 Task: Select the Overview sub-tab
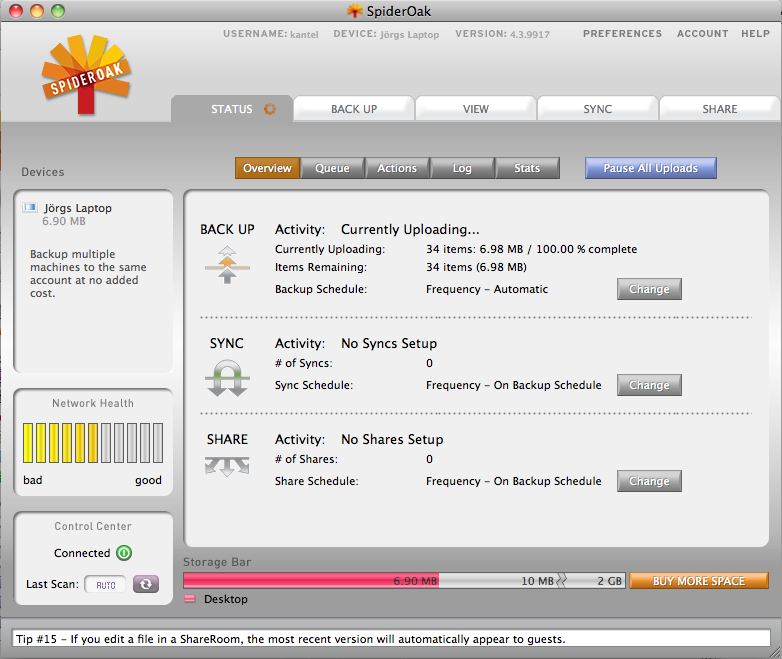pyautogui.click(x=267, y=168)
